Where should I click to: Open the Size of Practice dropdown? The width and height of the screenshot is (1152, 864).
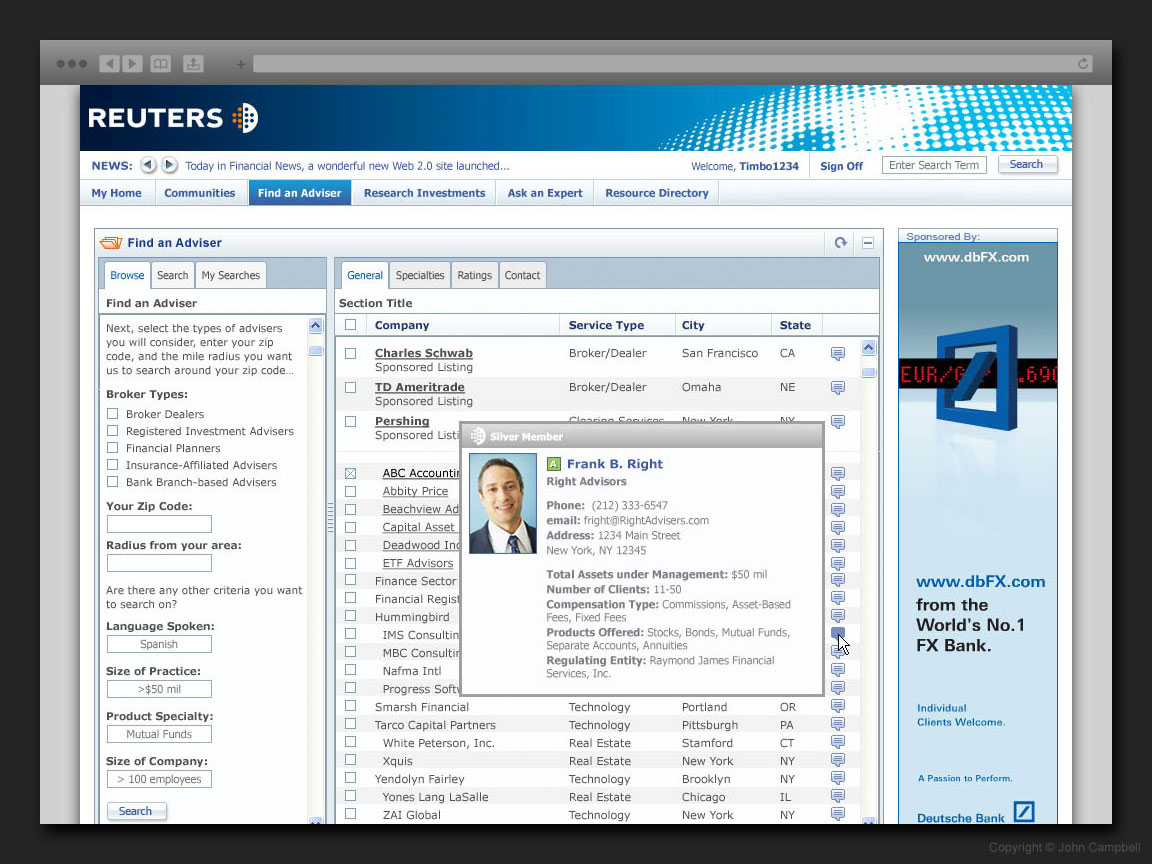159,689
